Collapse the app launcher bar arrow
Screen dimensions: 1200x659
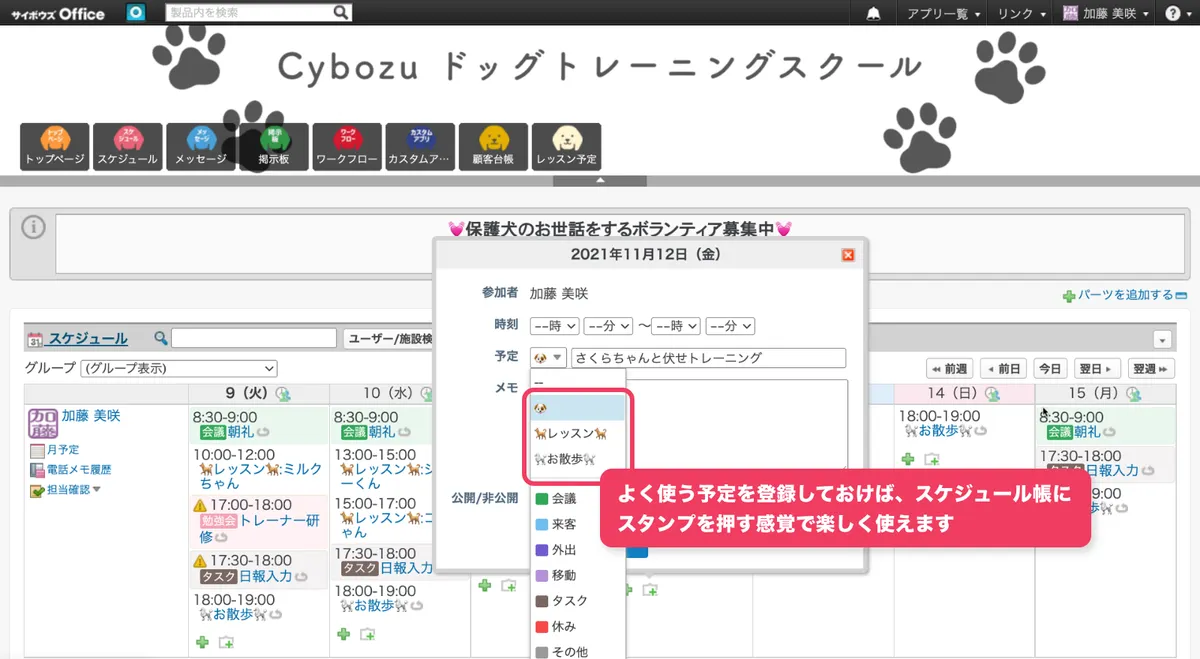click(x=600, y=181)
